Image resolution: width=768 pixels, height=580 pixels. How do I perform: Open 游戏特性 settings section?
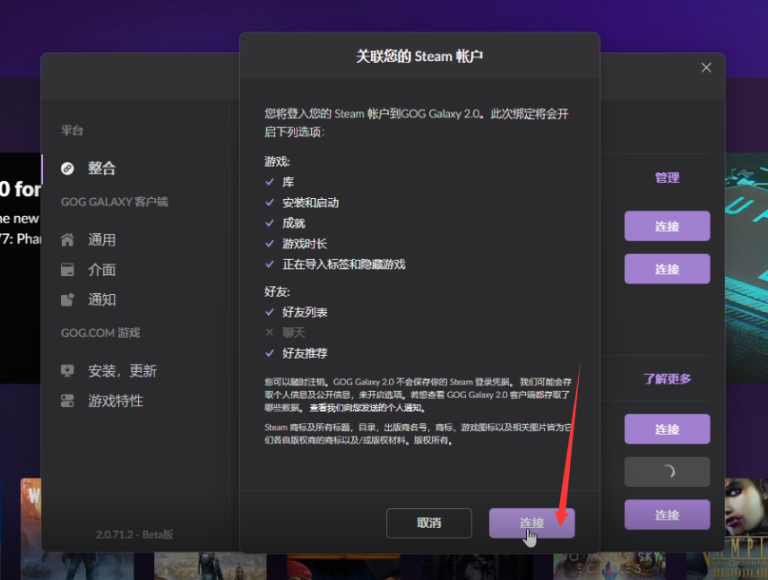[115, 401]
